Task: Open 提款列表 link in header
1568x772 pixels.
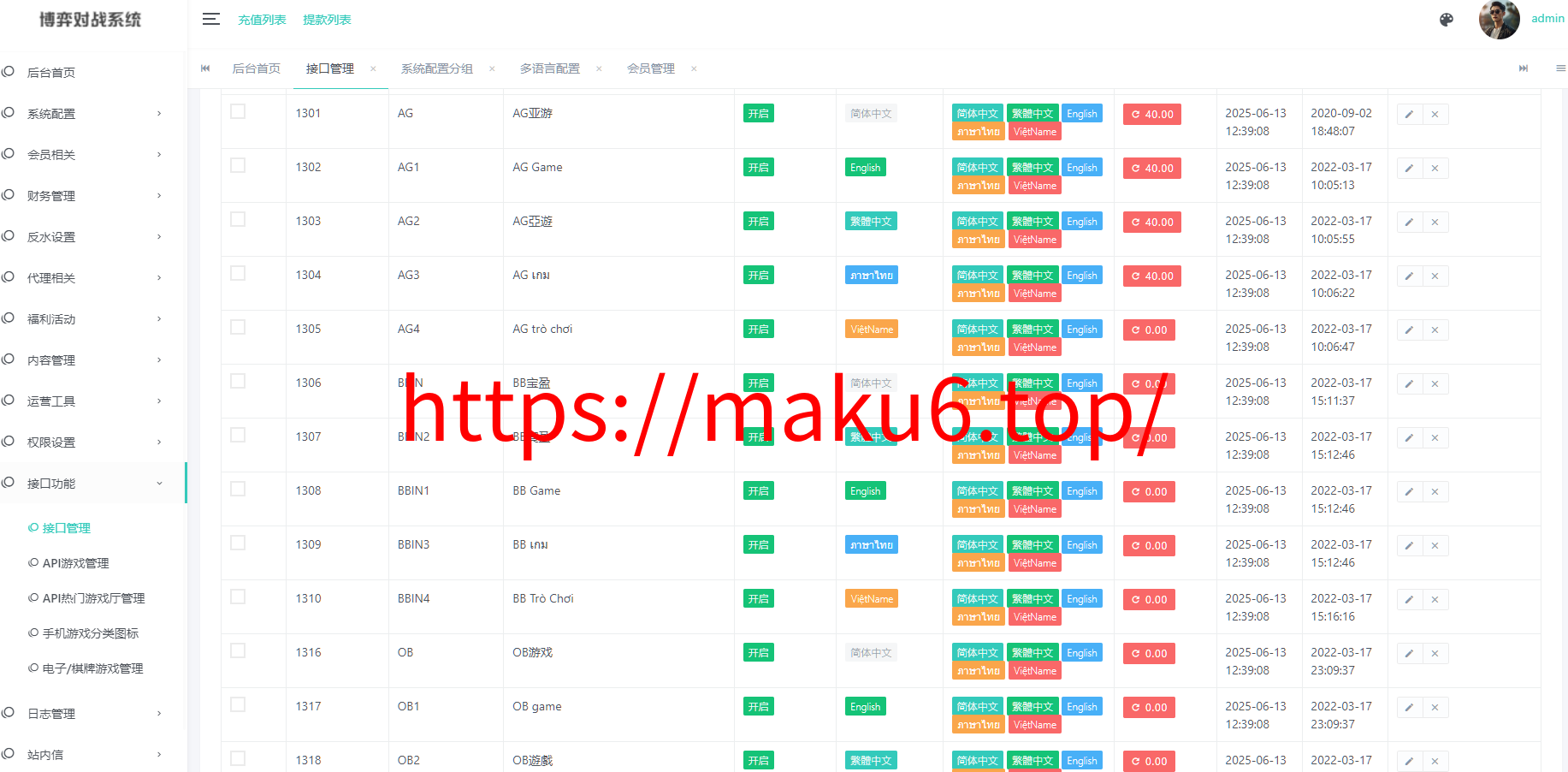Action: (327, 20)
